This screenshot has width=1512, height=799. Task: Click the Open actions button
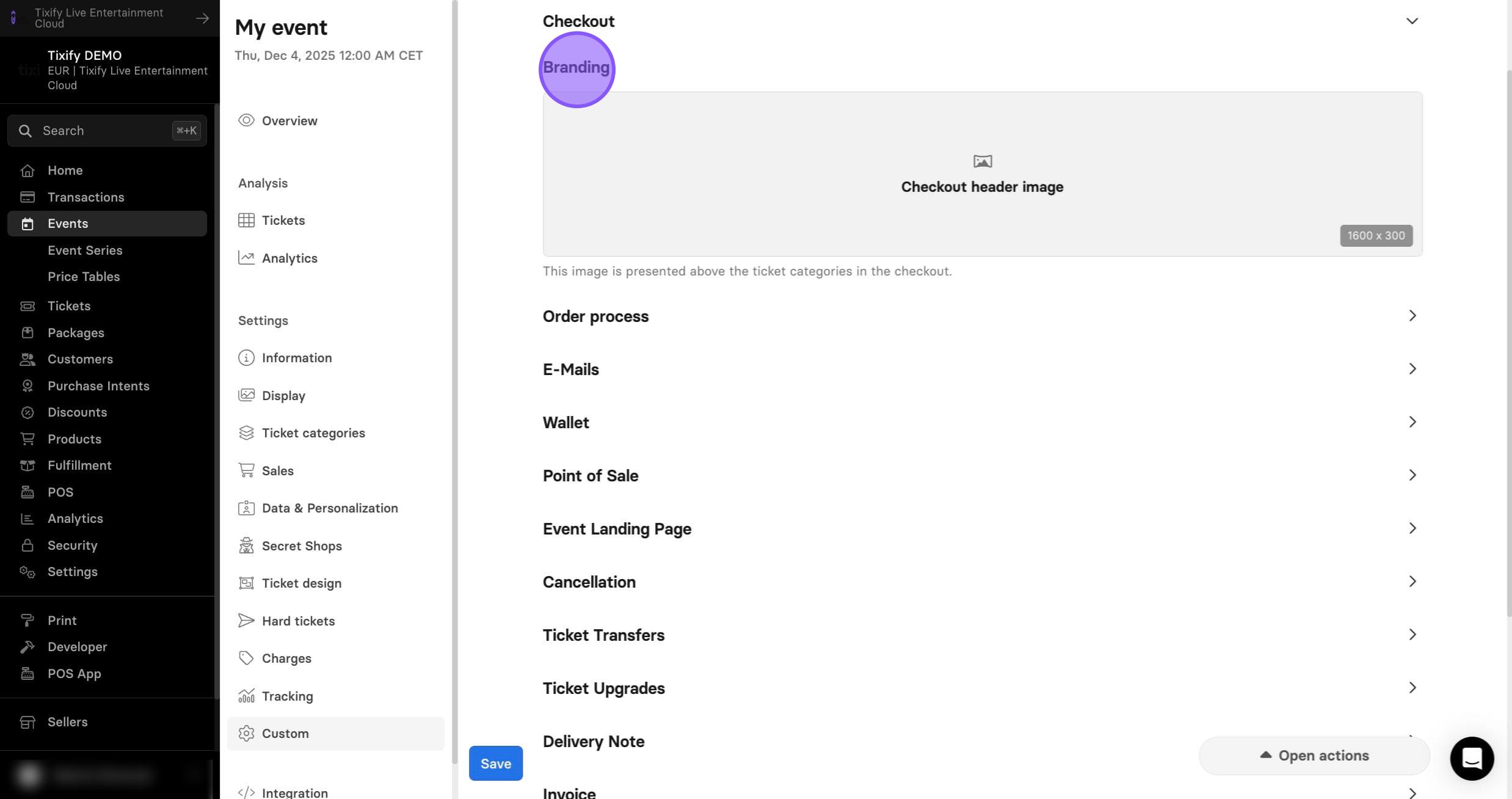tap(1315, 756)
